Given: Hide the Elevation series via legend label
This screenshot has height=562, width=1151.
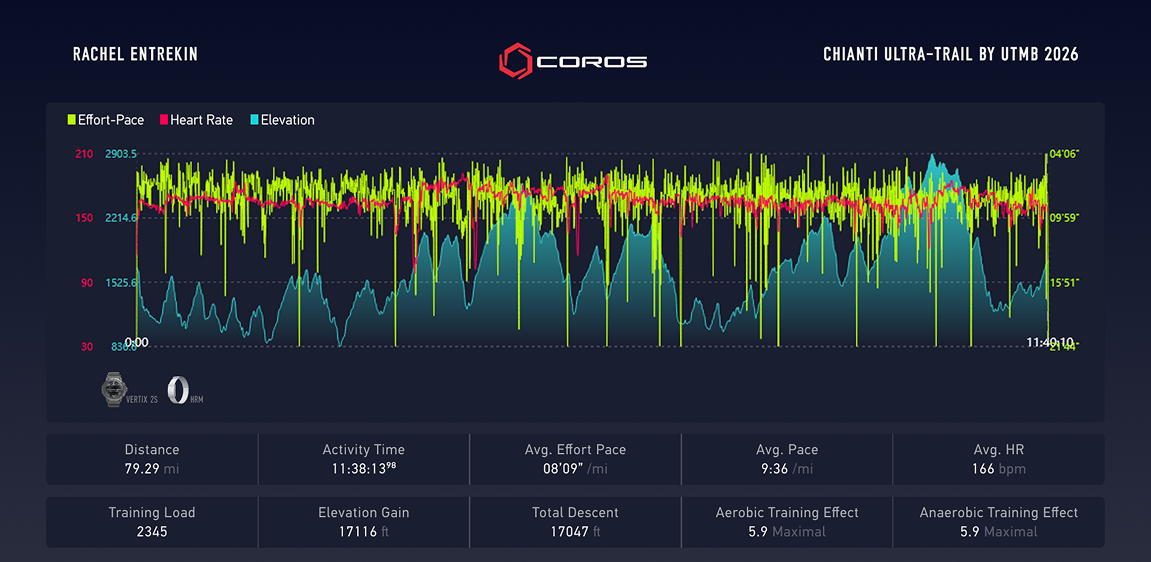Looking at the screenshot, I should pyautogui.click(x=288, y=120).
